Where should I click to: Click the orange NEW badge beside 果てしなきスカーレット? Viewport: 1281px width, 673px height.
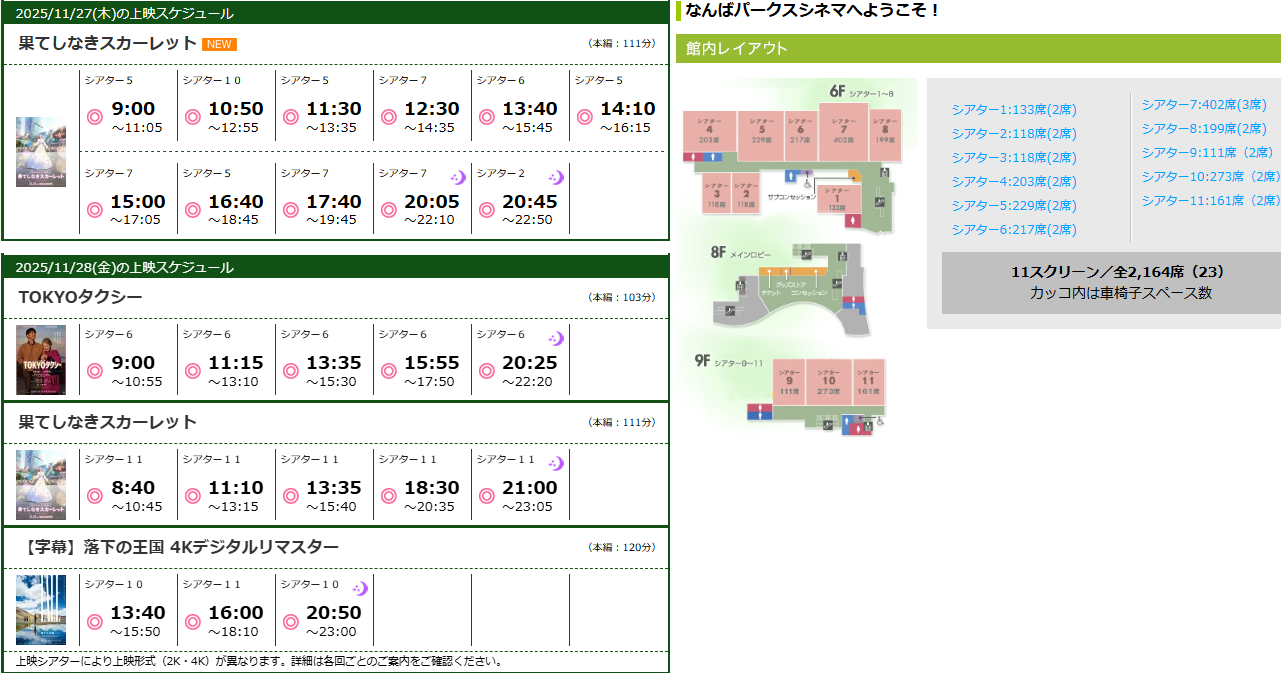pyautogui.click(x=219, y=44)
